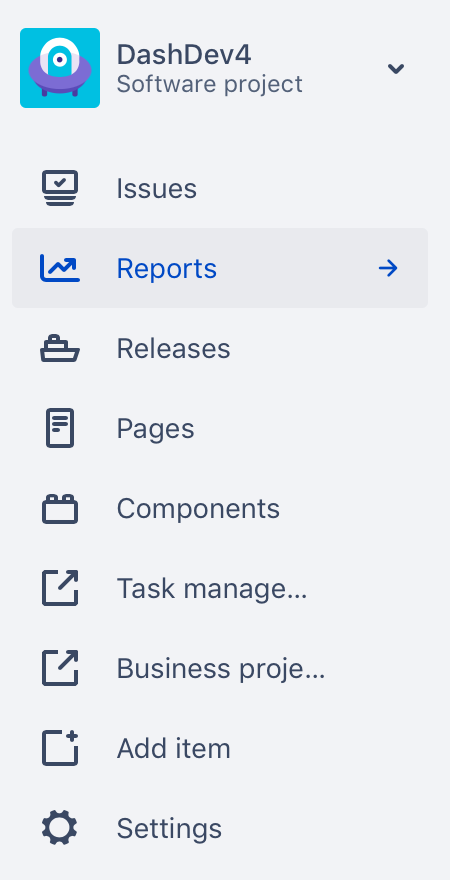The image size is (450, 880).
Task: Click the Settings gear icon
Action: pyautogui.click(x=60, y=828)
